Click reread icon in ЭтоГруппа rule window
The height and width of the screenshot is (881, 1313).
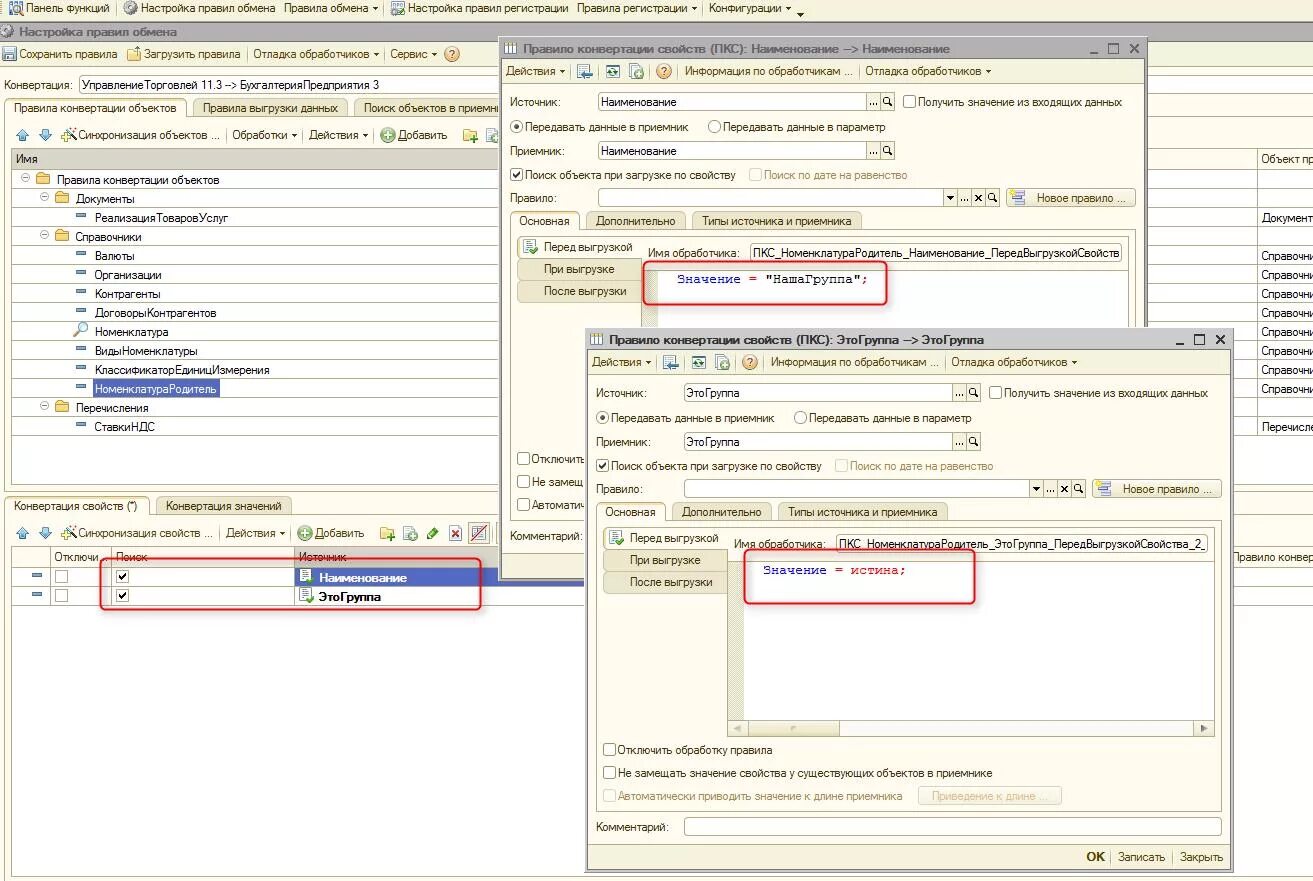pos(698,362)
